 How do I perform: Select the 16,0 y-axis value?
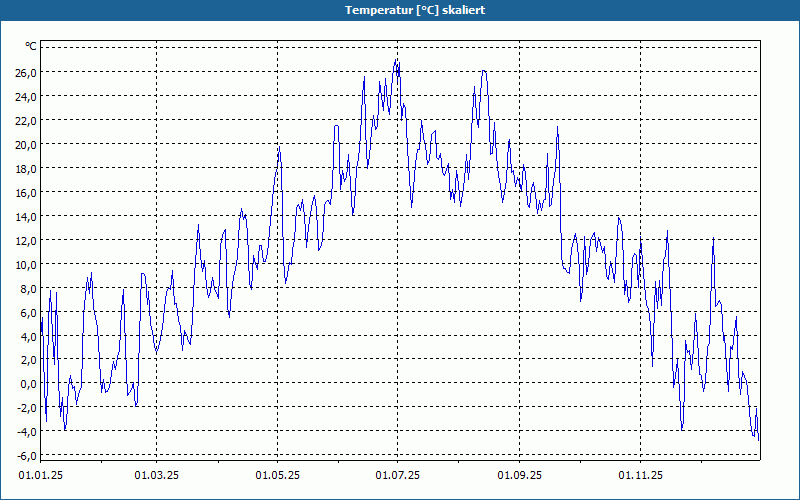[x=26, y=192]
